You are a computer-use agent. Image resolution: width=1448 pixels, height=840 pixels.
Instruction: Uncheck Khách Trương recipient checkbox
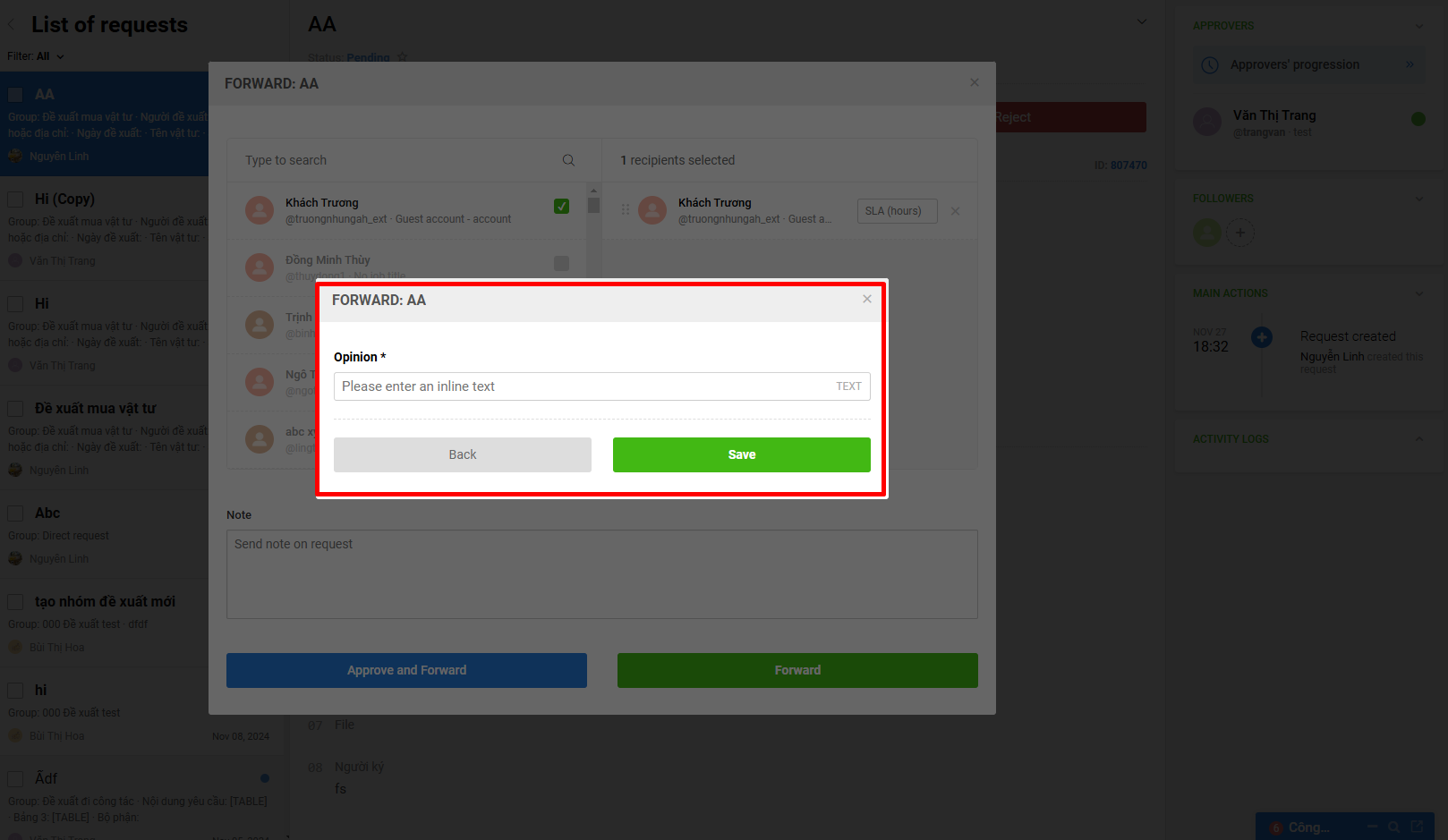[561, 206]
